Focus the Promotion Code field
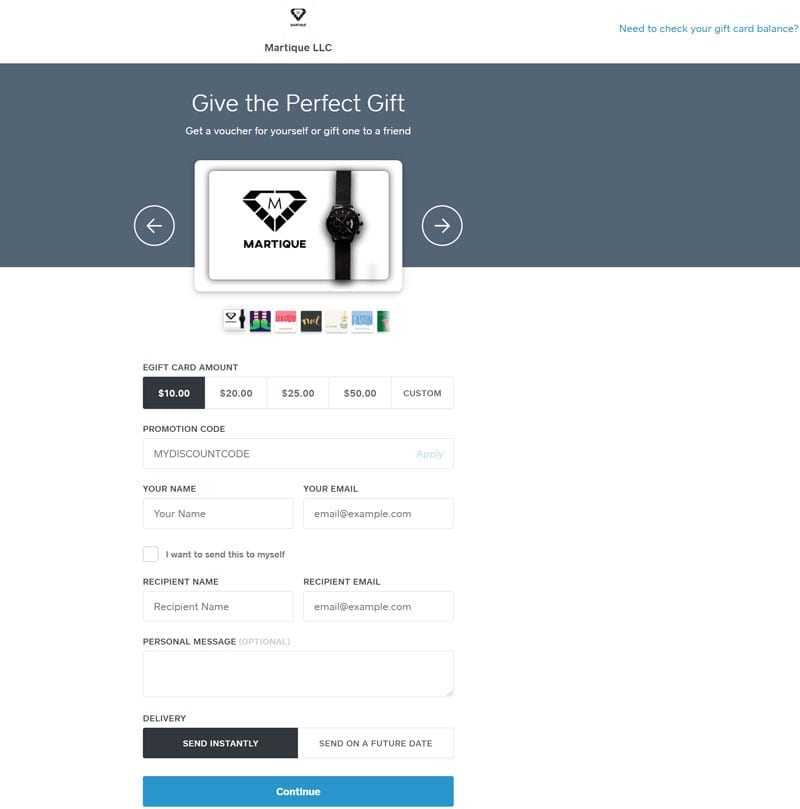This screenshot has width=800, height=809. tap(298, 454)
